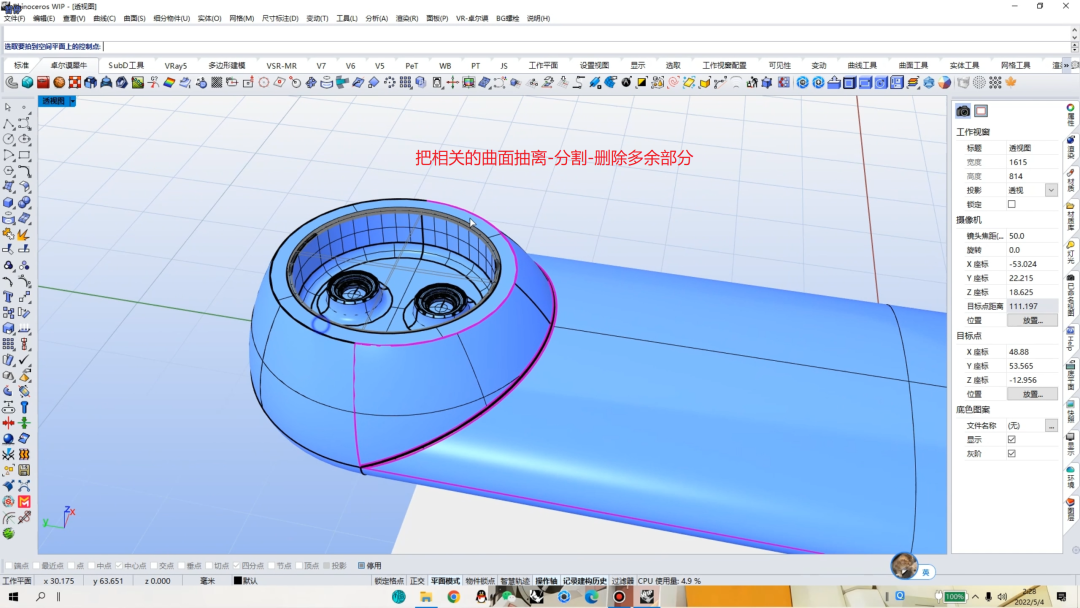Screen dimensions: 1080x608
Task: Click the orange M icon in left sidebar
Action: pyautogui.click(x=24, y=502)
